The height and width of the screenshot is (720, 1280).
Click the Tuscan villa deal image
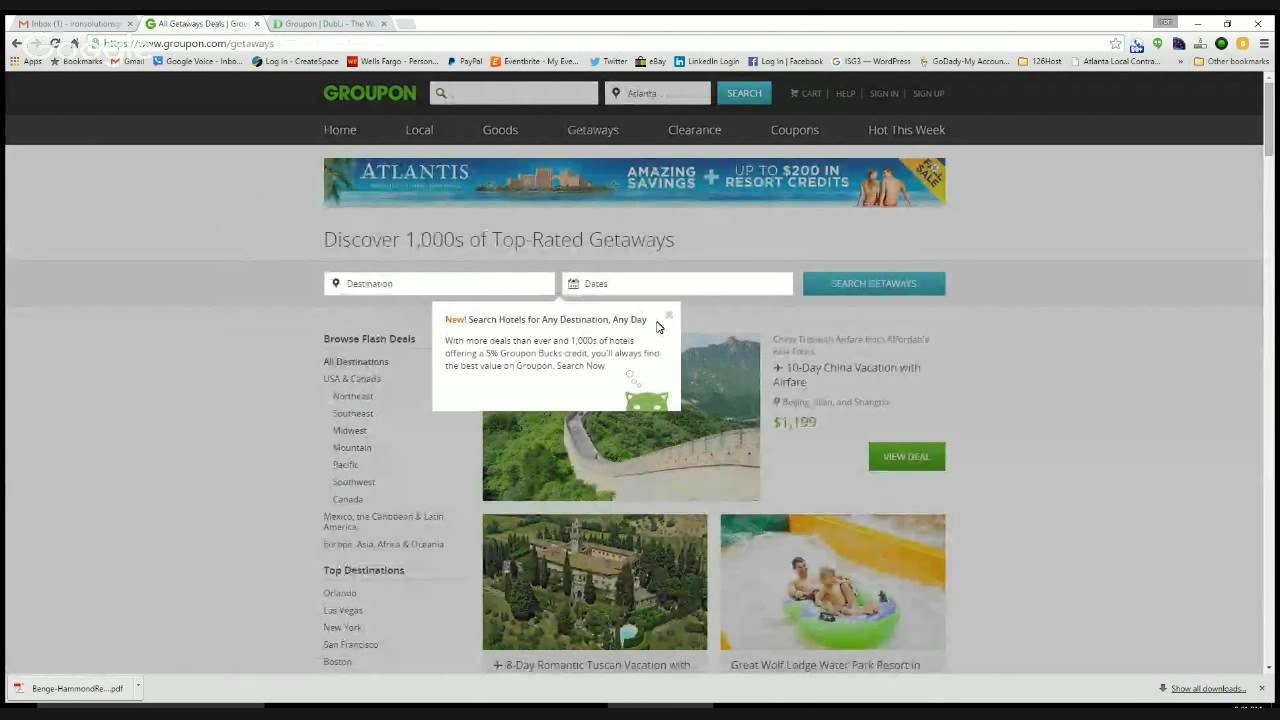point(595,582)
